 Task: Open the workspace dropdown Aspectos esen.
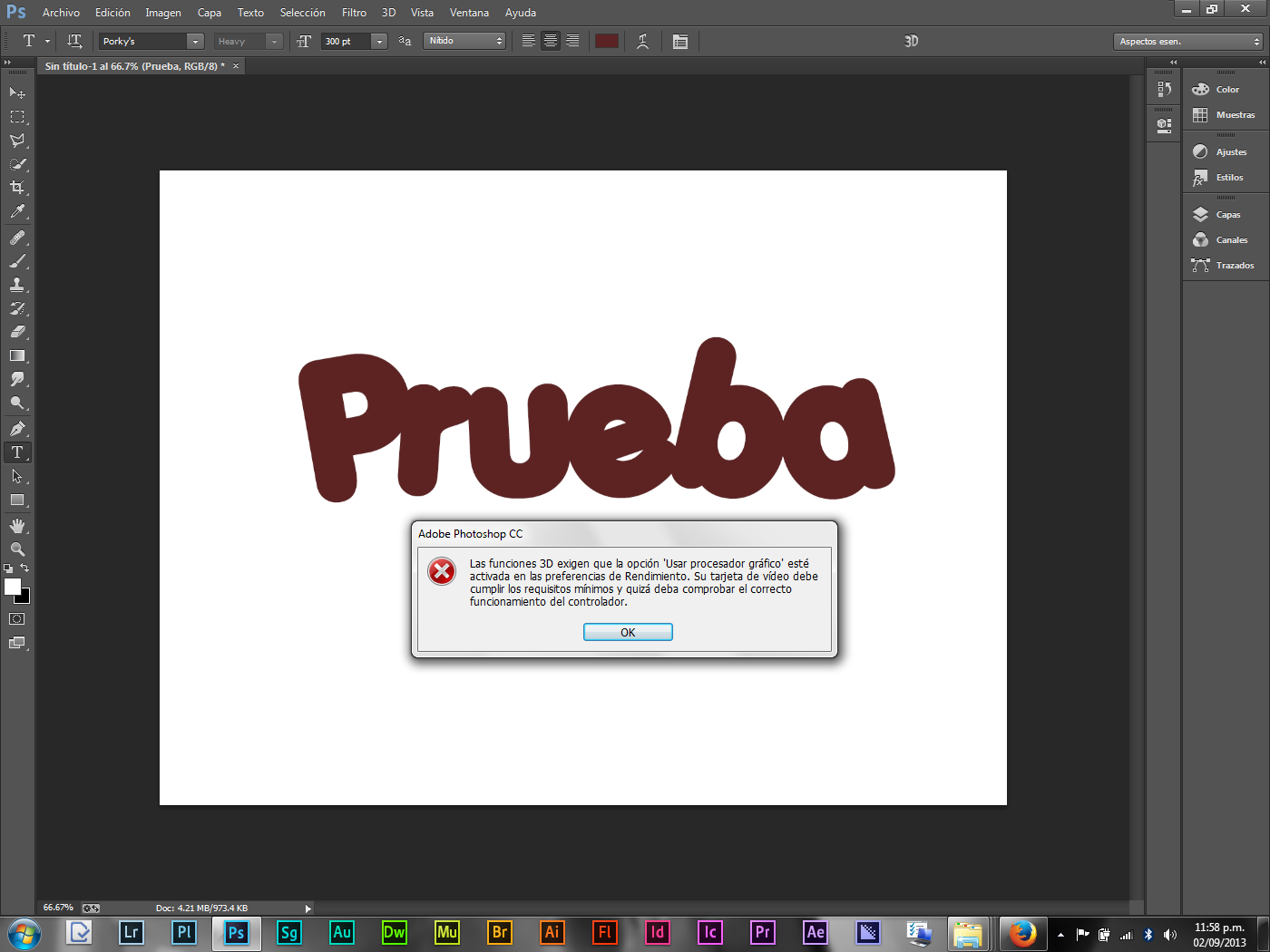(1188, 41)
